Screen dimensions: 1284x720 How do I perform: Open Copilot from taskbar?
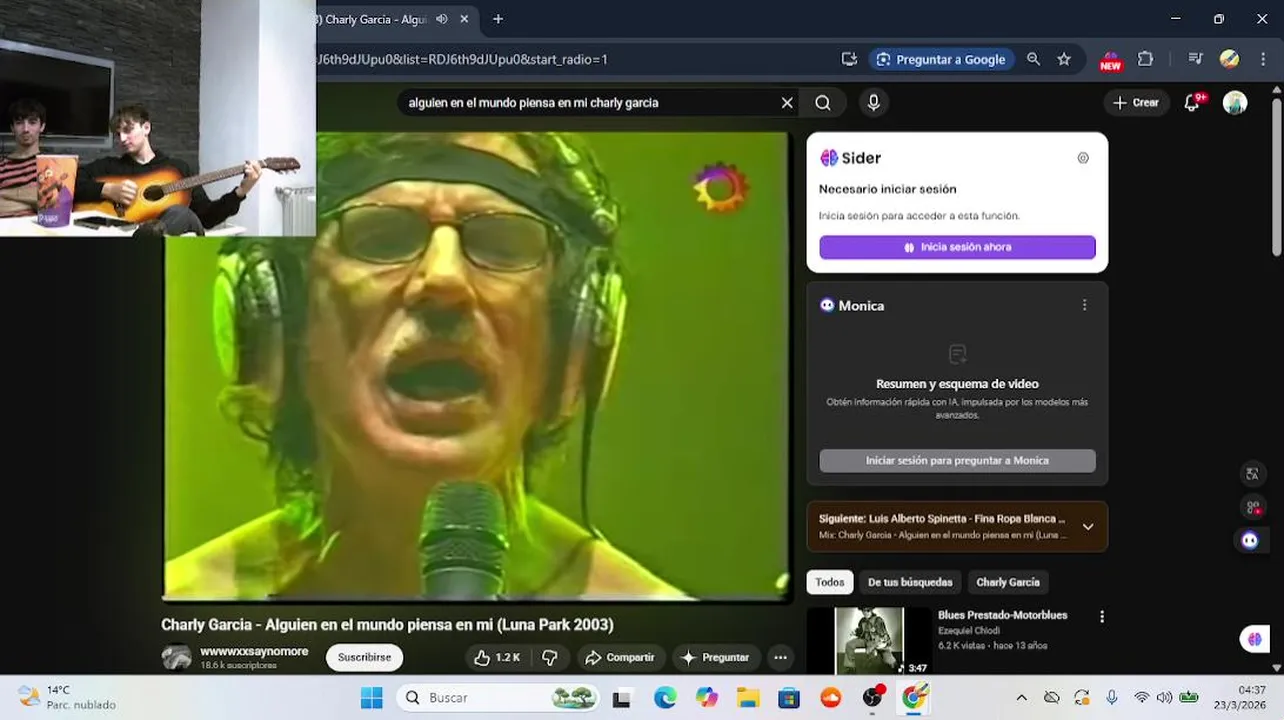coord(707,698)
